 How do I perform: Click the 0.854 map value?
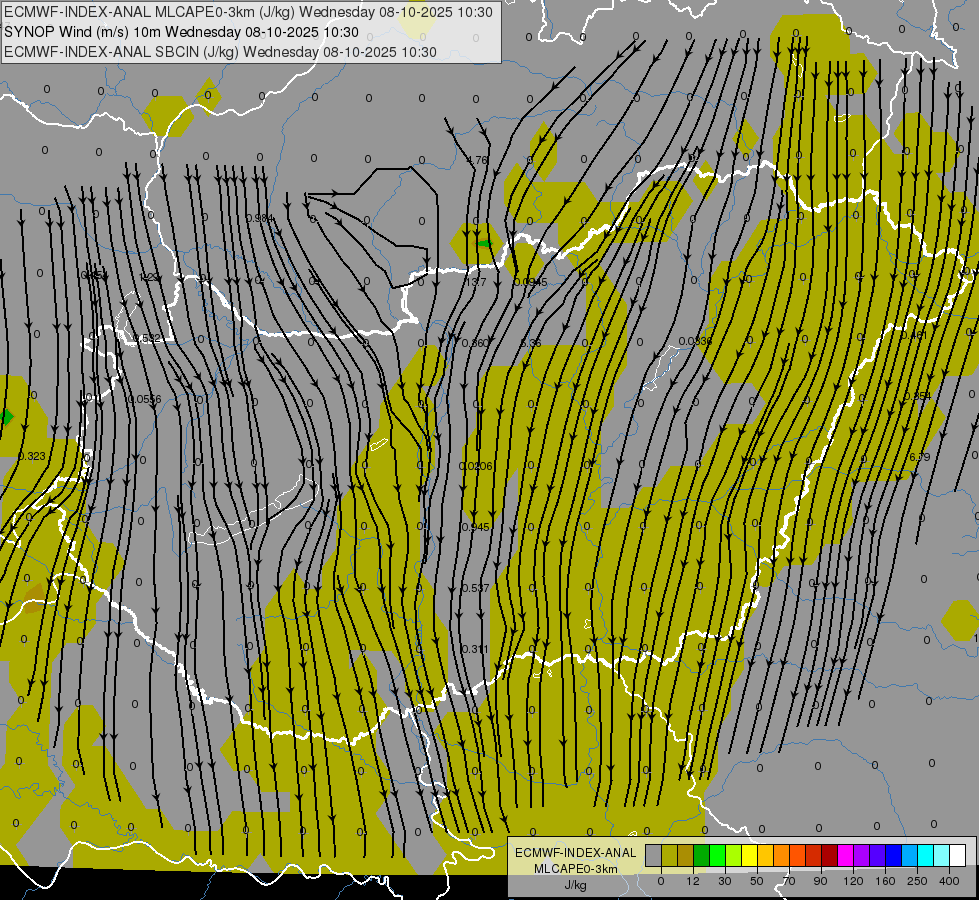[917, 396]
